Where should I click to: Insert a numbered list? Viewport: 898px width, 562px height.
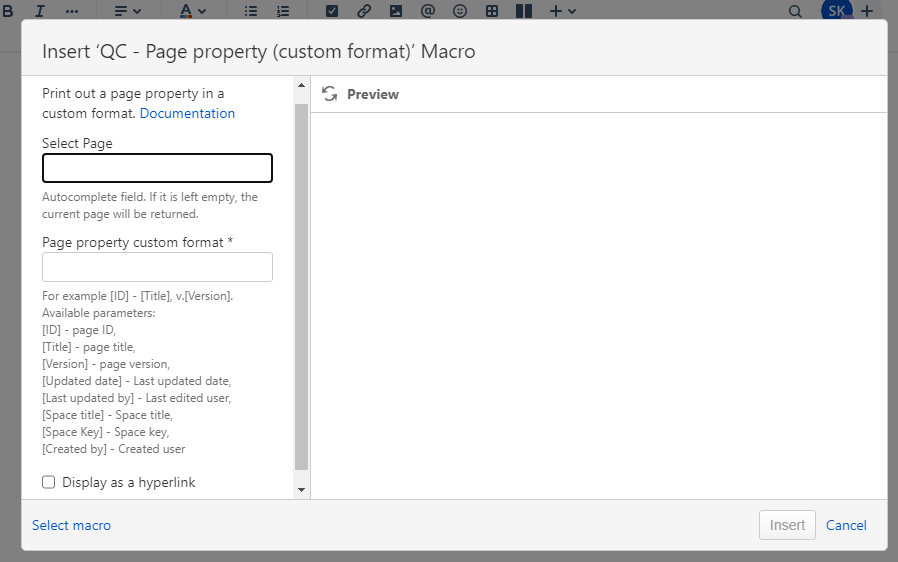pos(283,11)
